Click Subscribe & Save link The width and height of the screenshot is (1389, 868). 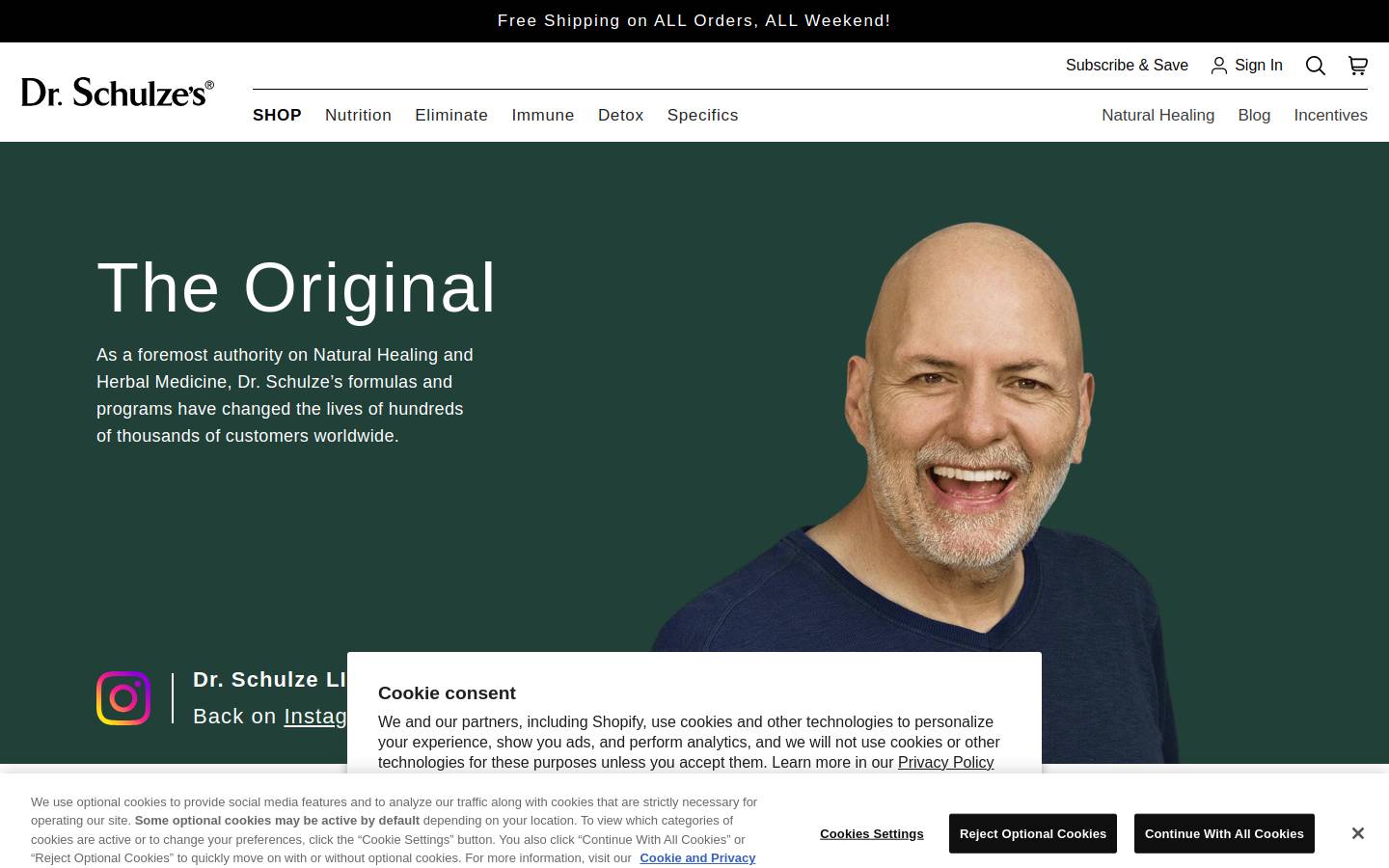pyautogui.click(x=1127, y=66)
